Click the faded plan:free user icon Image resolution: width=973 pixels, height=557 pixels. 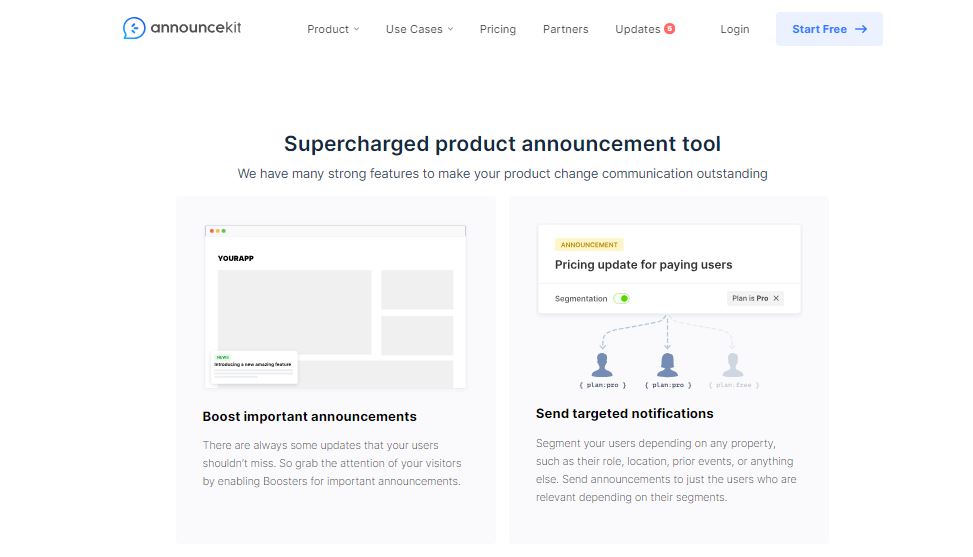(733, 365)
